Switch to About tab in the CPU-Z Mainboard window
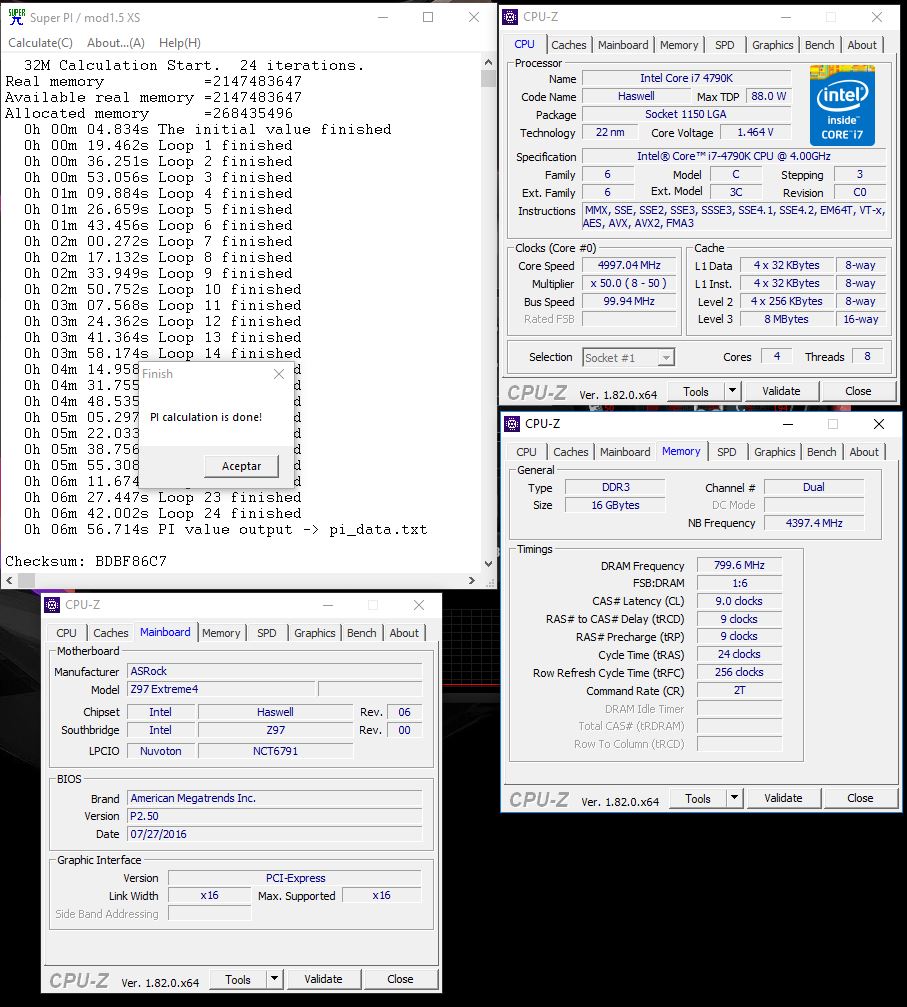Viewport: 907px width, 1007px height. (x=404, y=633)
